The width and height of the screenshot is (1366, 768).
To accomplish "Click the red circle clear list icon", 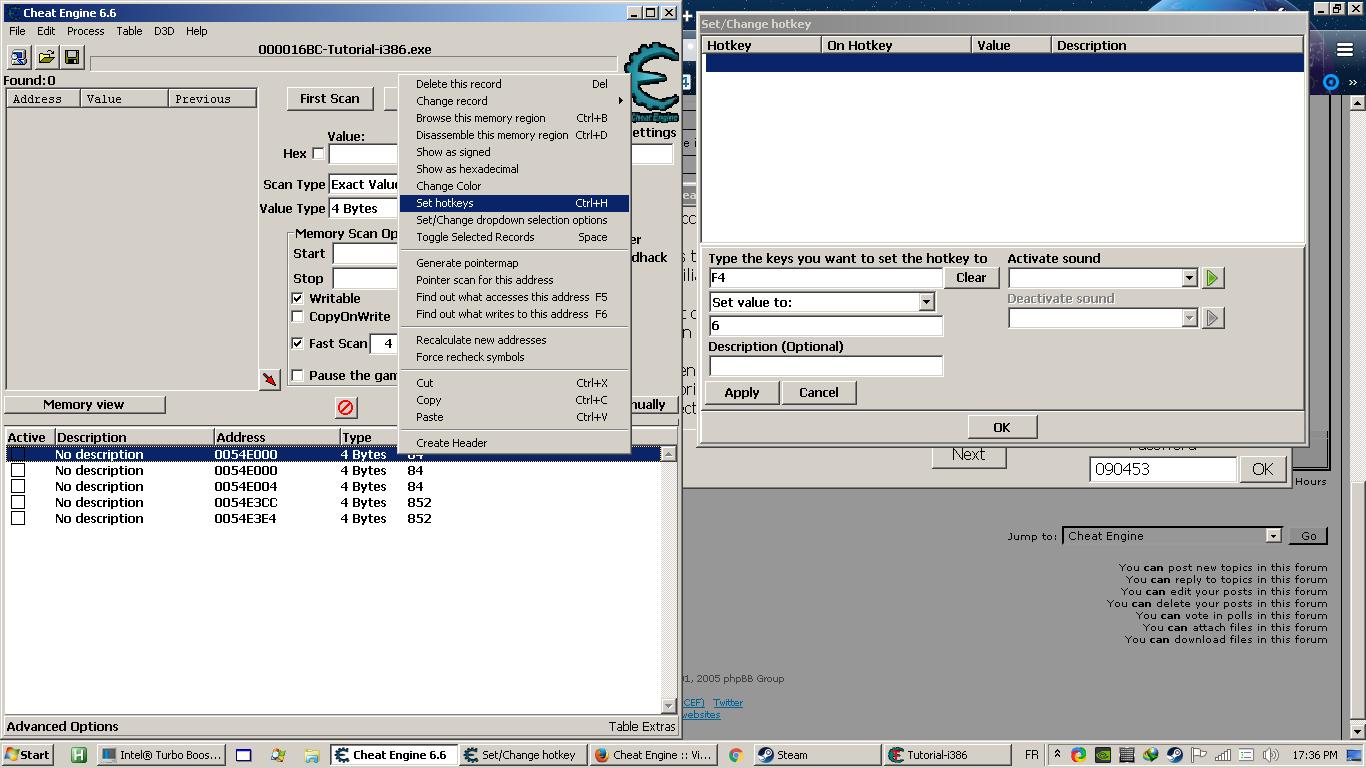I will [x=346, y=407].
